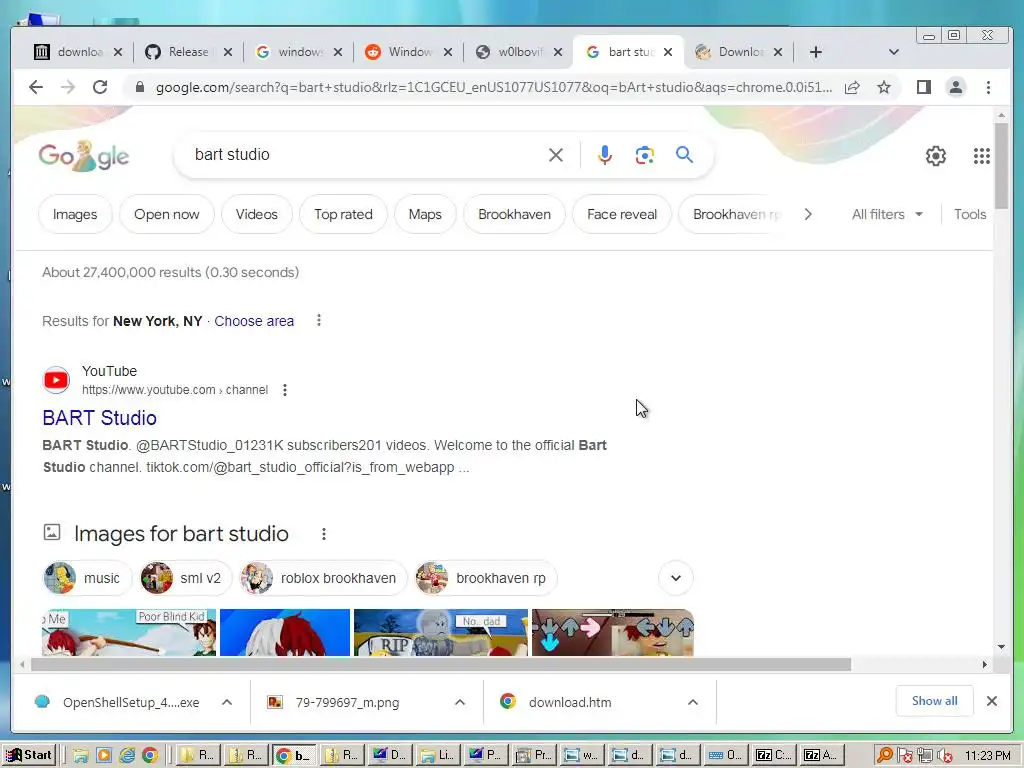The height and width of the screenshot is (768, 1024).
Task: Apply the Open now filter
Action: pyautogui.click(x=167, y=214)
